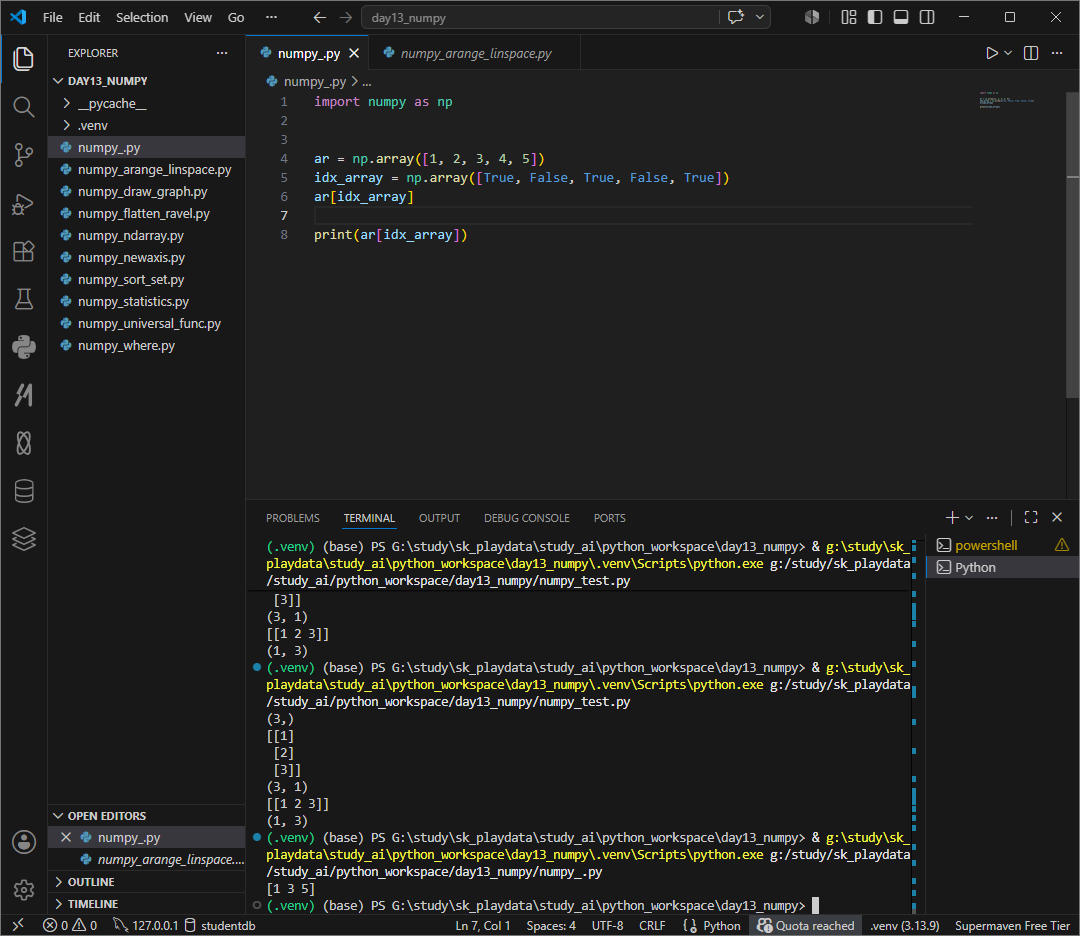The height and width of the screenshot is (936, 1080).
Task: Expand the .venv folder
Action: 146,125
